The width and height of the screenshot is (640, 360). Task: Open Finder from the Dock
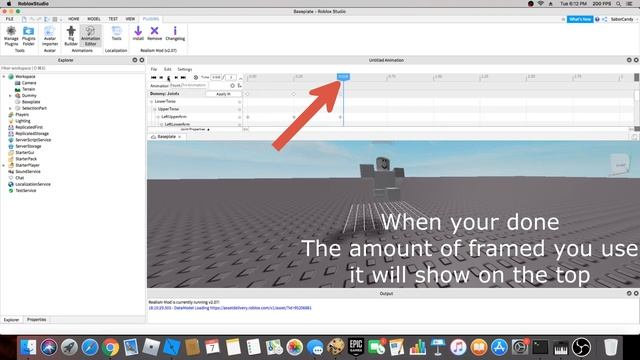point(28,347)
